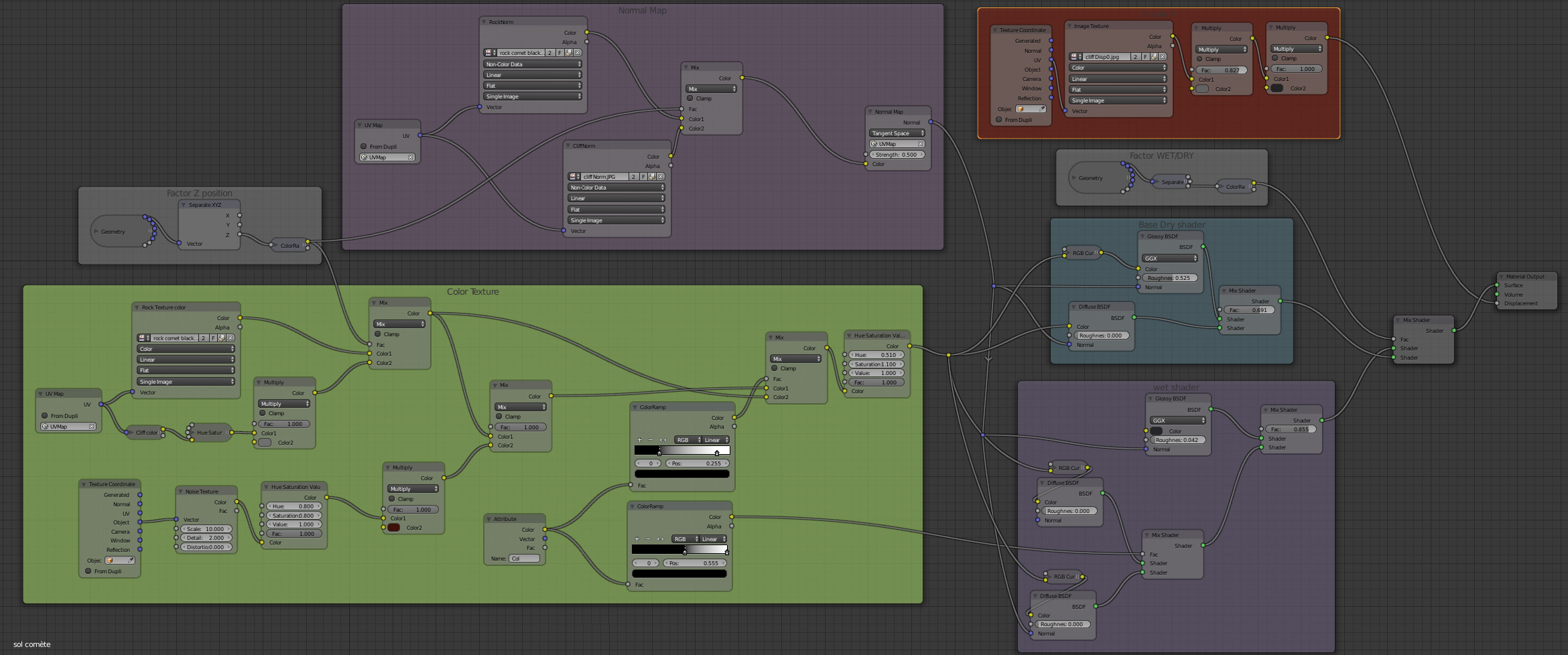Open image file in RockNorm node

click(569, 53)
